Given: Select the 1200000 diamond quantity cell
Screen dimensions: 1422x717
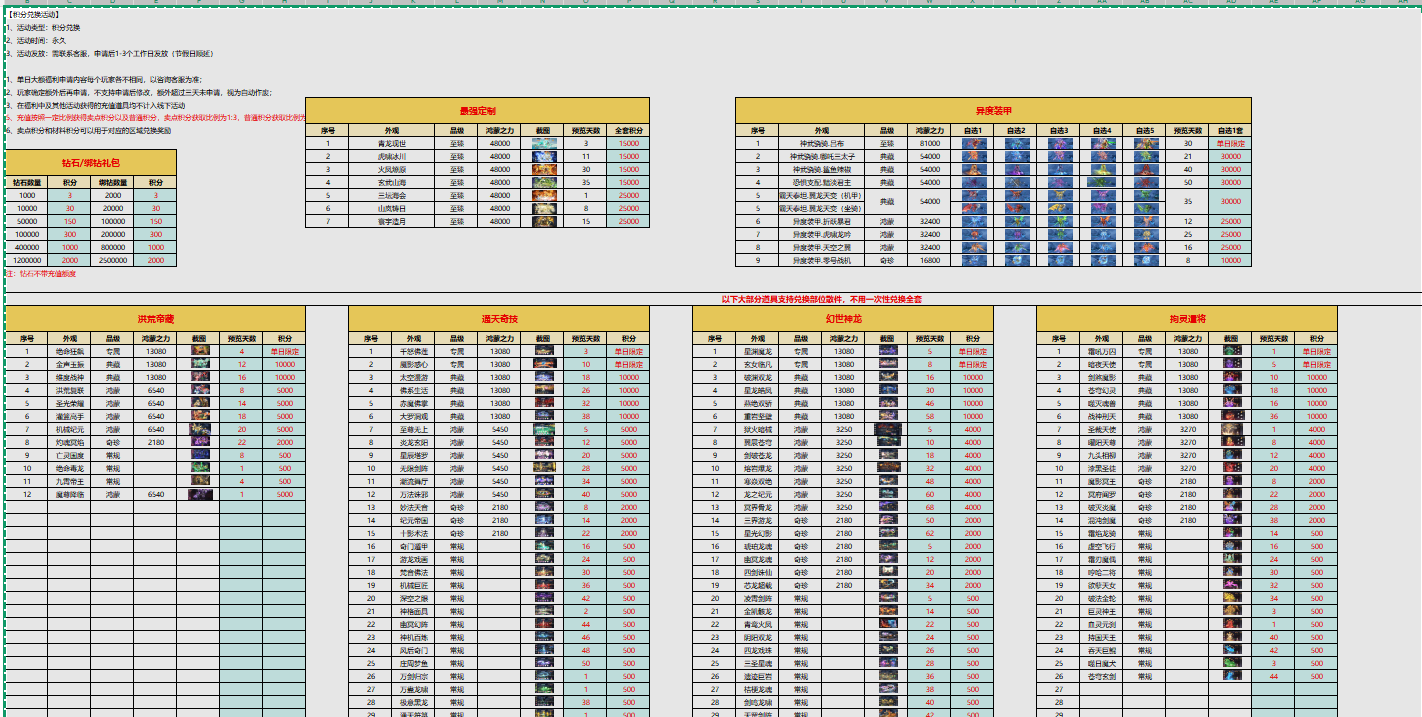Looking at the screenshot, I should [27, 260].
